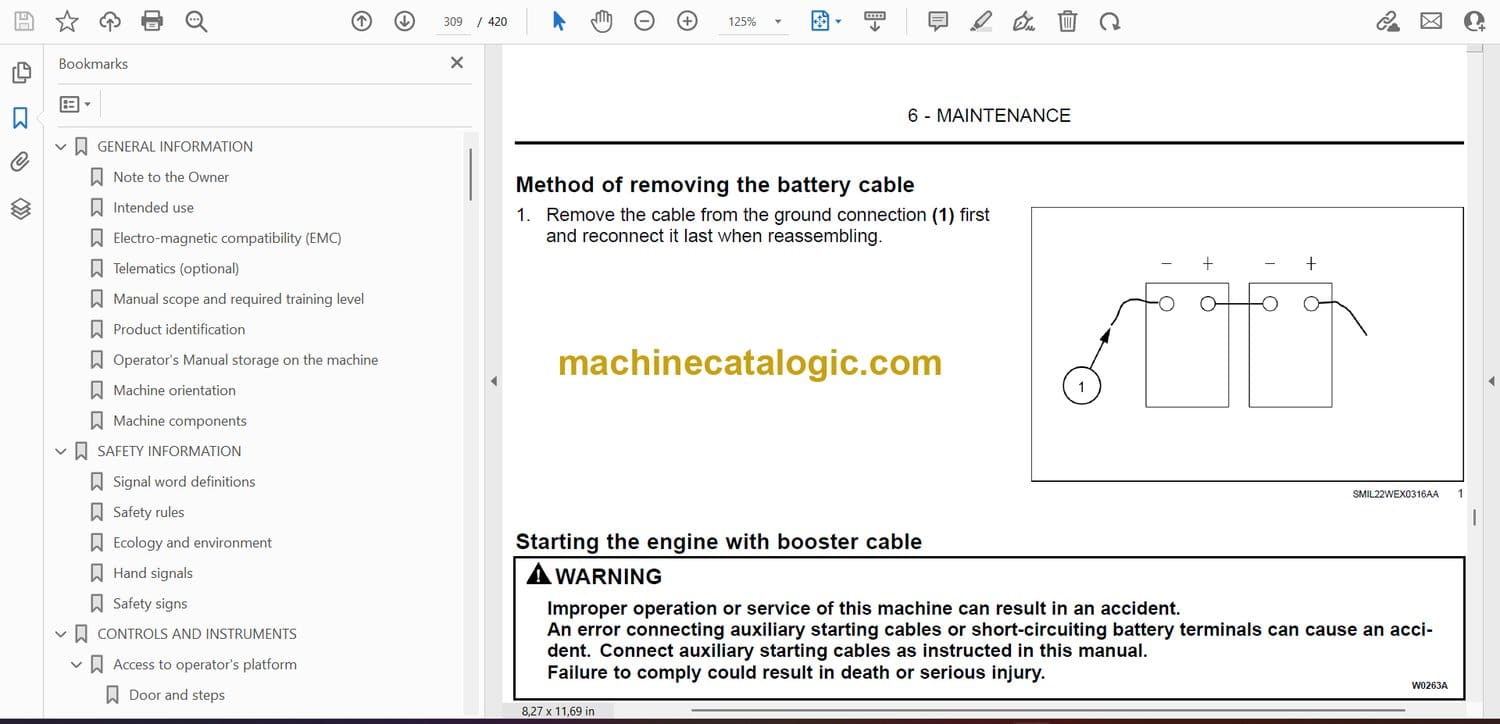Toggle the Layers panel icon
The image size is (1500, 724).
click(20, 208)
